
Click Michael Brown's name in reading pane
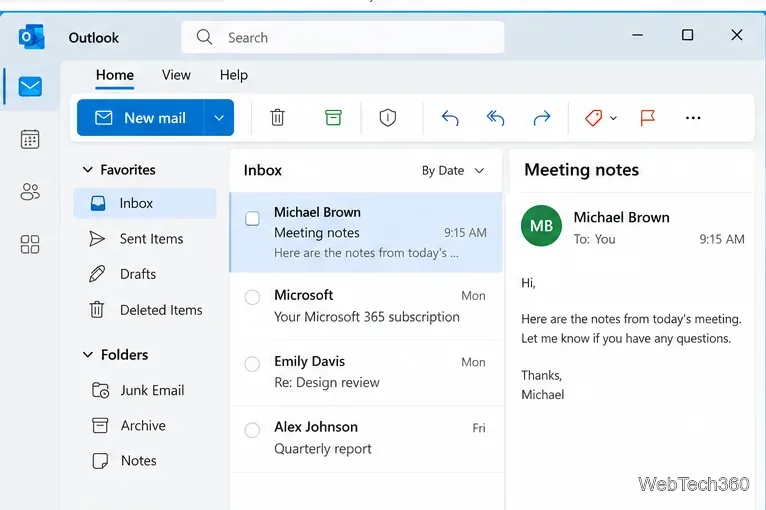point(621,217)
